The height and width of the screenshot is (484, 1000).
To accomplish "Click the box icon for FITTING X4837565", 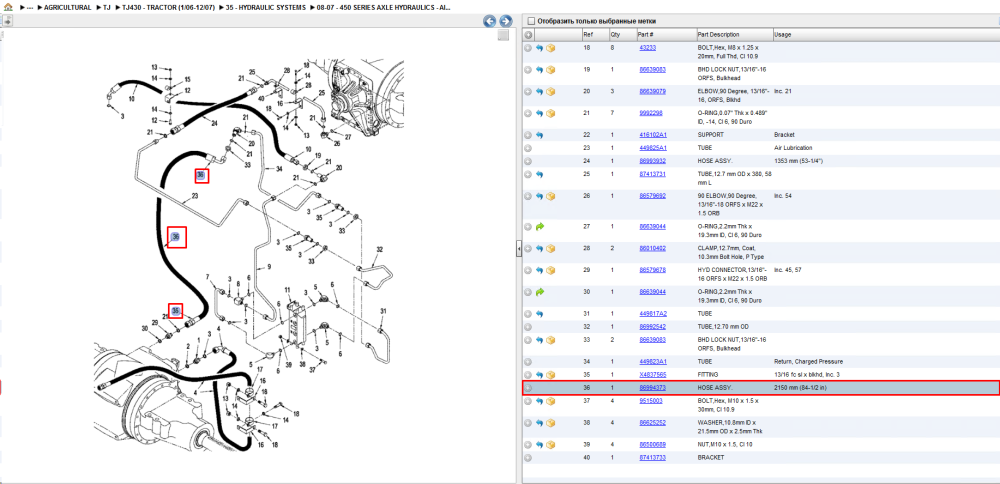I will click(550, 374).
